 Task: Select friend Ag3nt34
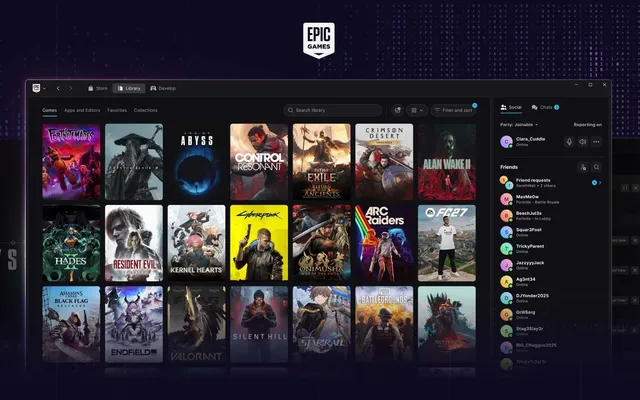click(551, 281)
